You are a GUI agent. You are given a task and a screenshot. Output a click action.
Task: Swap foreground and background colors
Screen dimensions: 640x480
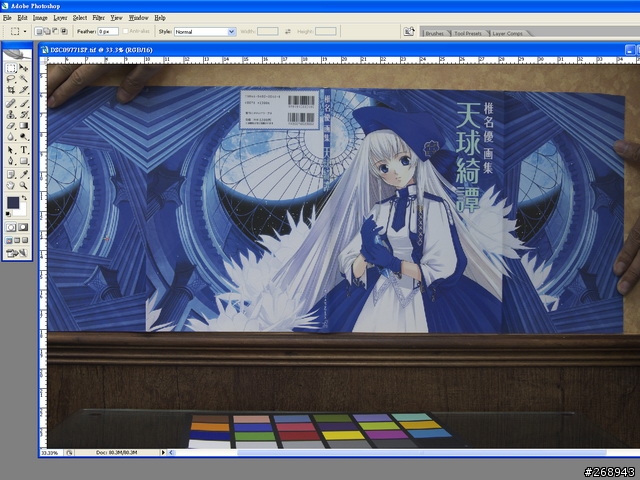point(24,198)
